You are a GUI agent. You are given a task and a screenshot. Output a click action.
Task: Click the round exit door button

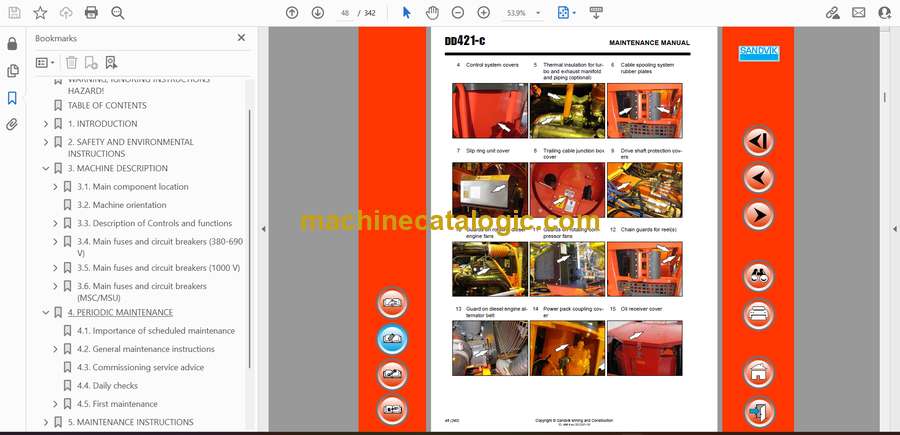[758, 411]
